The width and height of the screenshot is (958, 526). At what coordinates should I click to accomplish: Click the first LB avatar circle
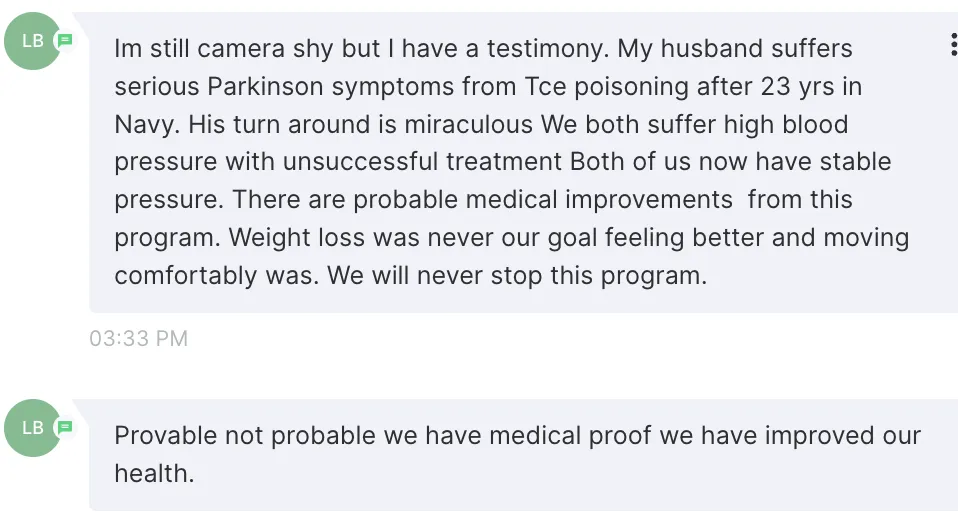pos(33,42)
